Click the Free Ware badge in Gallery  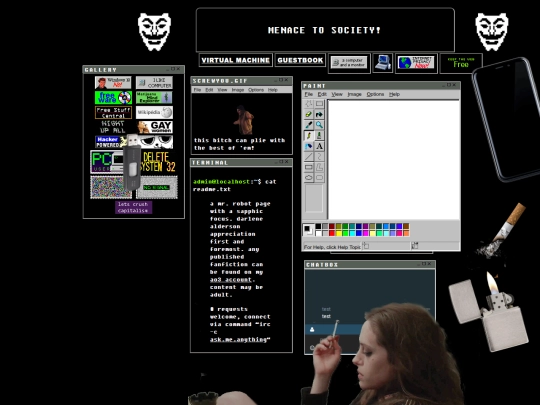[x=113, y=97]
